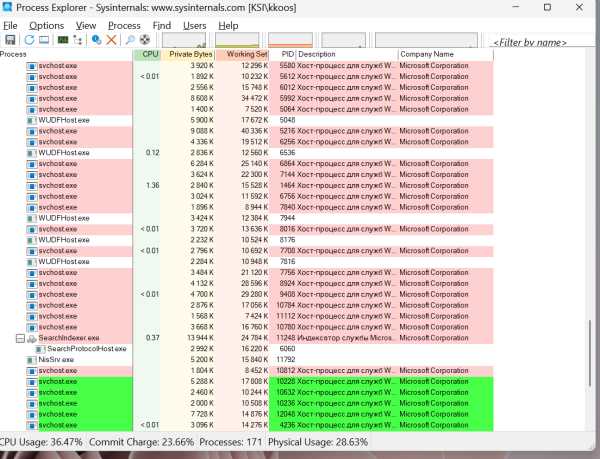Open the process Properties icon

pos(96,40)
